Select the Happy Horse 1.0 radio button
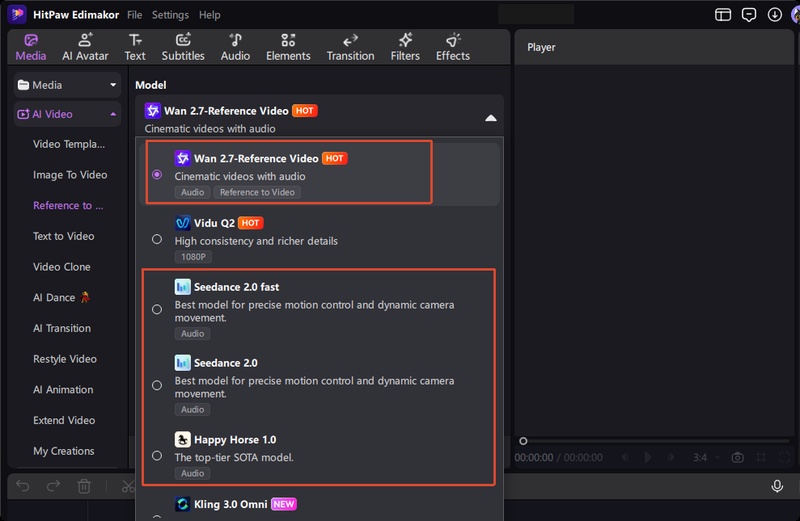The width and height of the screenshot is (800, 521). click(x=157, y=456)
